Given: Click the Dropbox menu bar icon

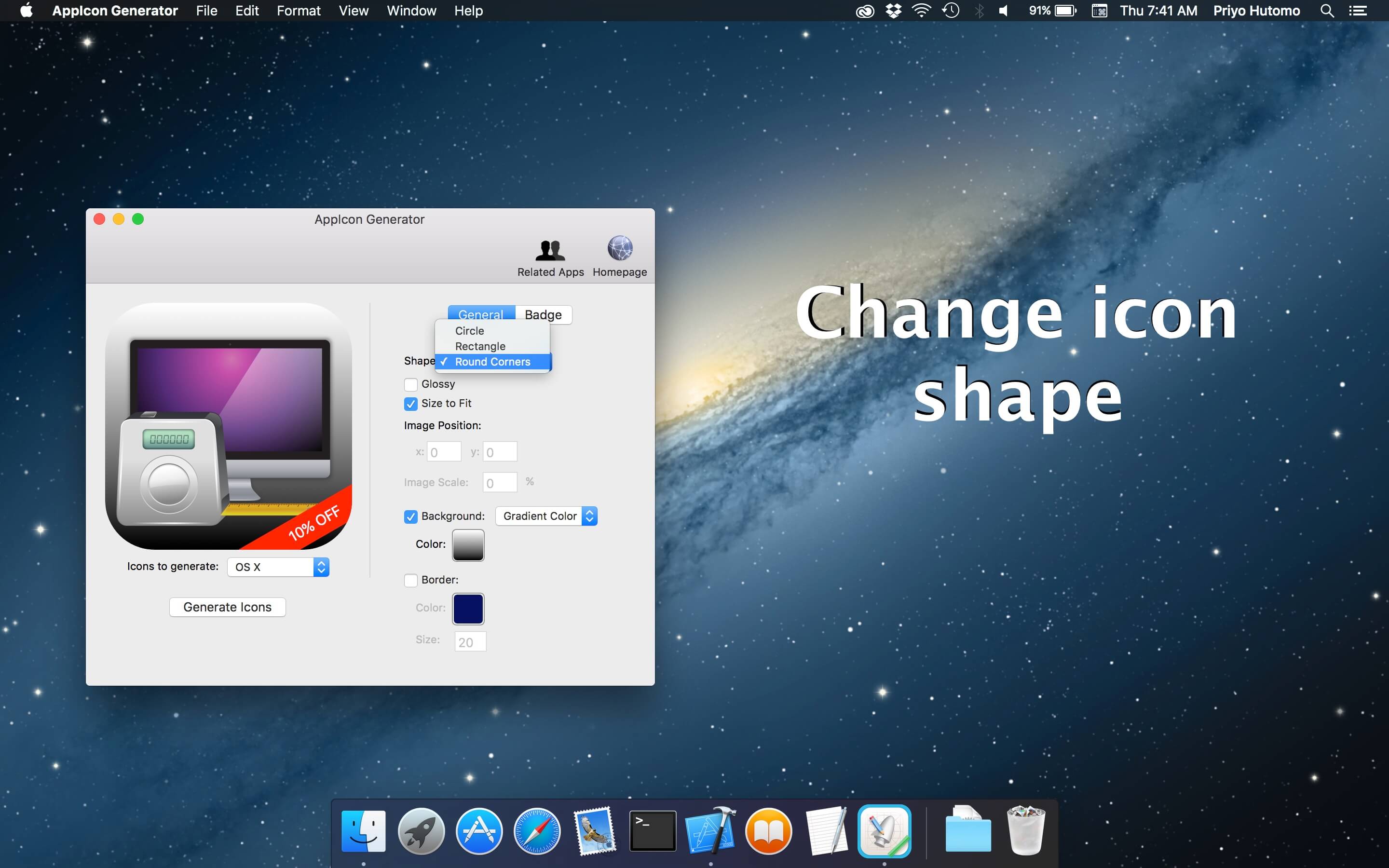Looking at the screenshot, I should pos(894,10).
